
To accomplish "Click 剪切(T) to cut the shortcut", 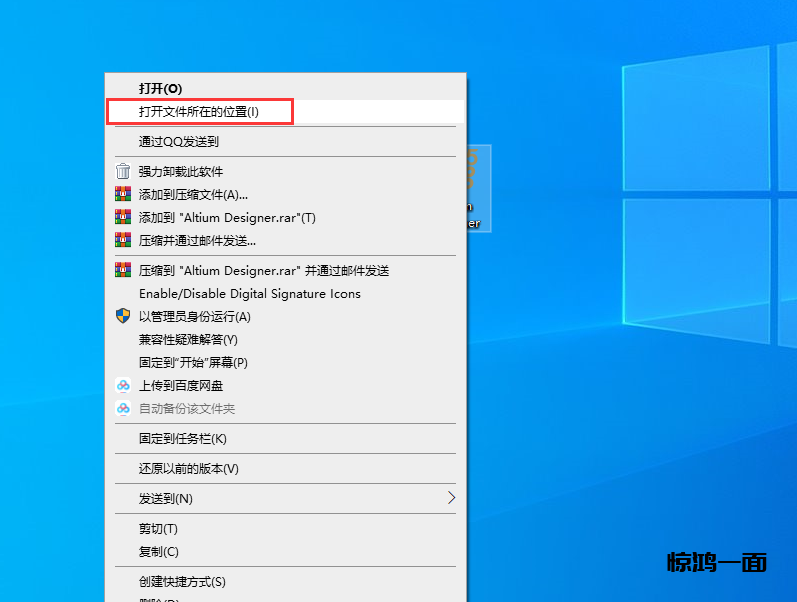I will pos(158,528).
